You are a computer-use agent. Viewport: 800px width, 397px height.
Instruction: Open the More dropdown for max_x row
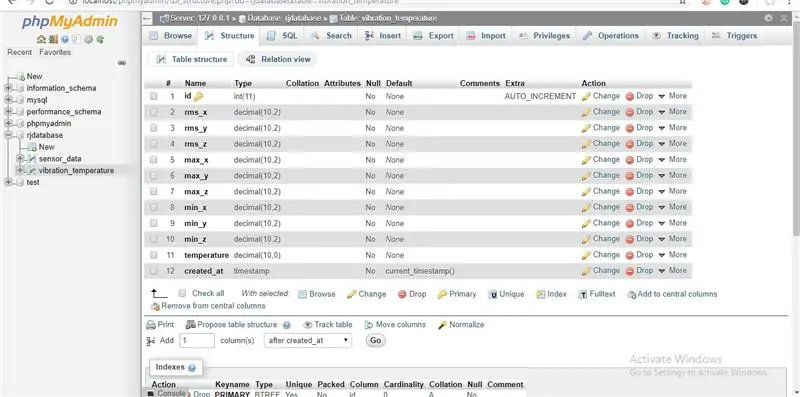672,160
